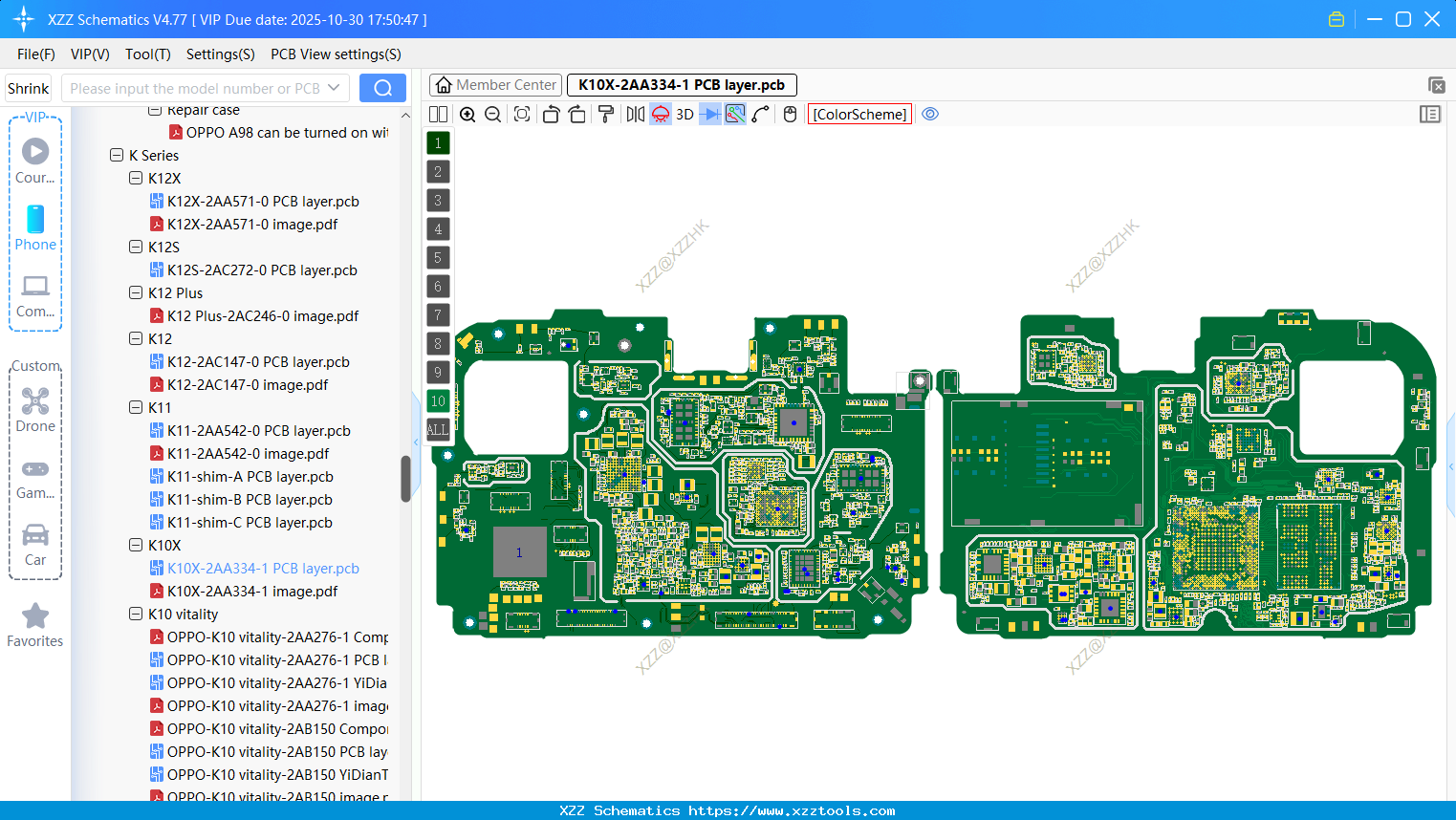
Task: Collapse the K10X folder node
Action: pos(136,545)
